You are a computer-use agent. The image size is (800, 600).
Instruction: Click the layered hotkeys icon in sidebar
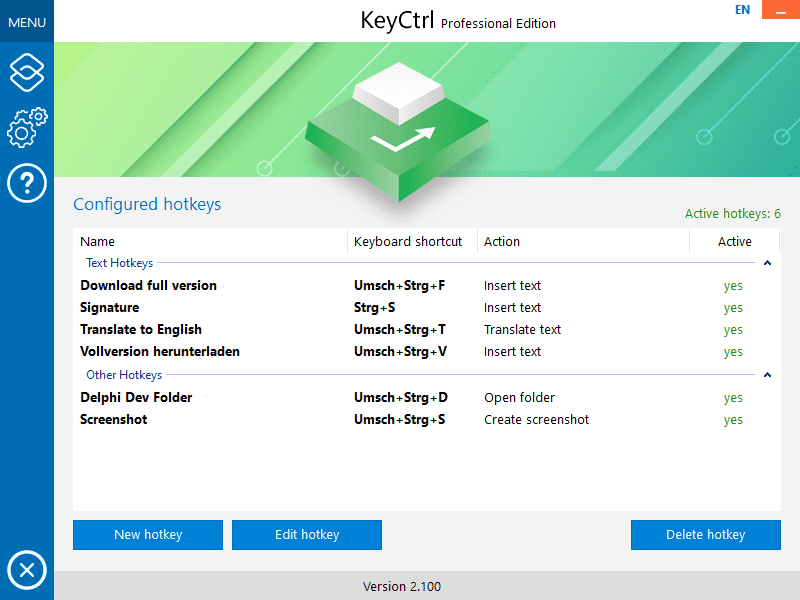coord(27,72)
